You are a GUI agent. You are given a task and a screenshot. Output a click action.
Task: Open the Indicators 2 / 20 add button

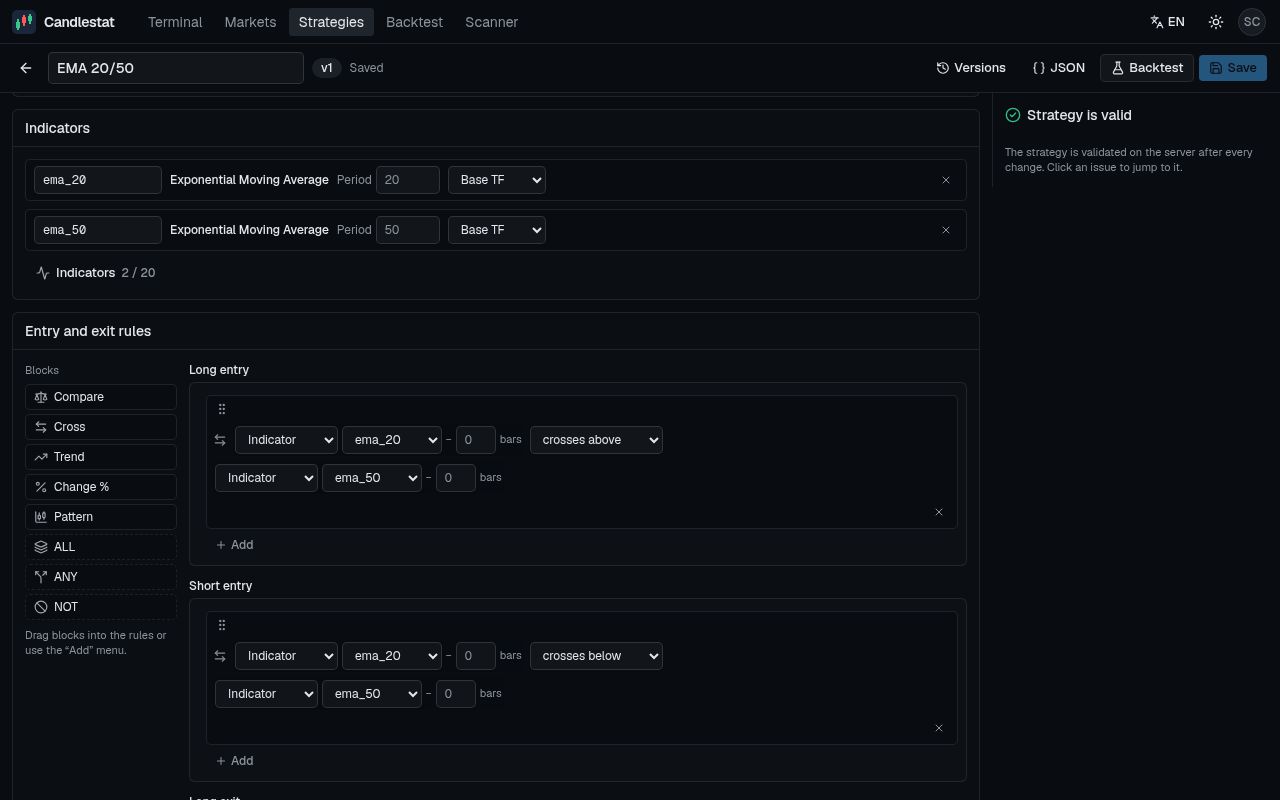96,273
